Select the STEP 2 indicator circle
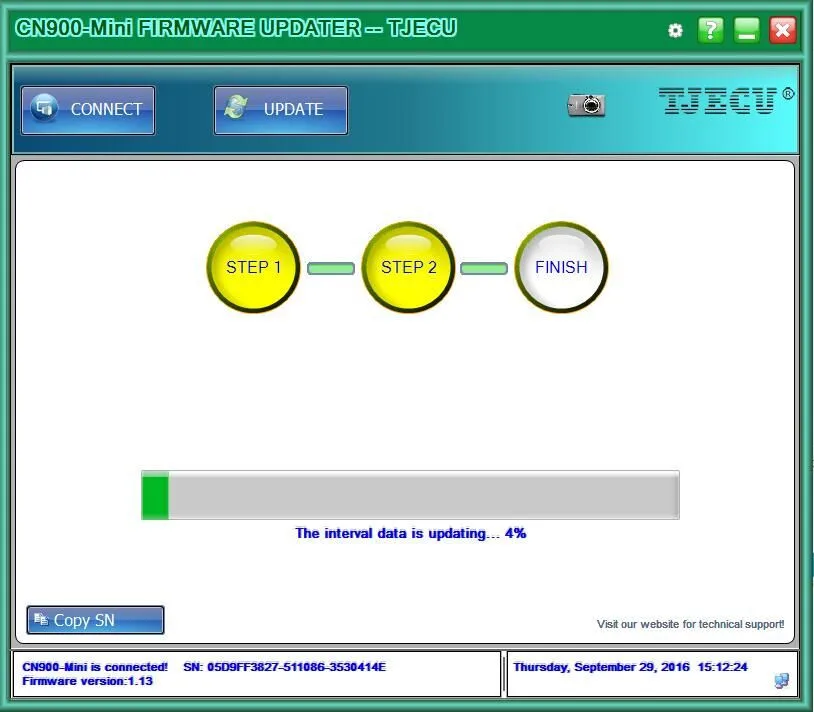 [409, 267]
